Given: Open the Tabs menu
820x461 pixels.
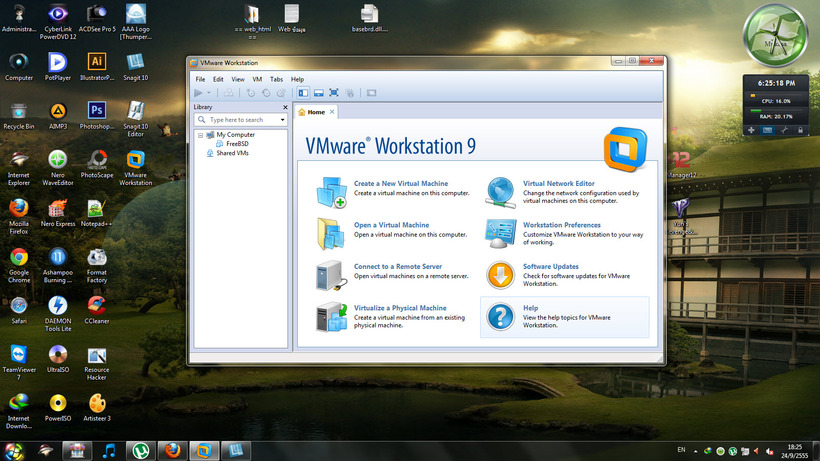Looking at the screenshot, I should (276, 79).
